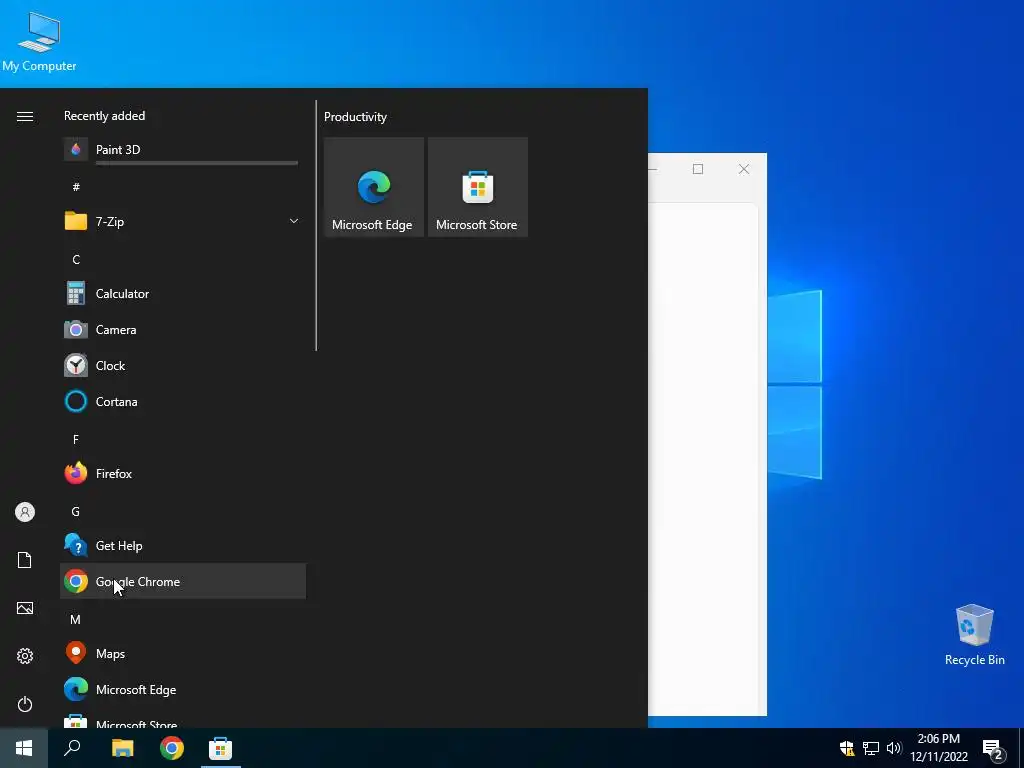Jump to letter M section header
The height and width of the screenshot is (768, 1024).
tap(76, 619)
